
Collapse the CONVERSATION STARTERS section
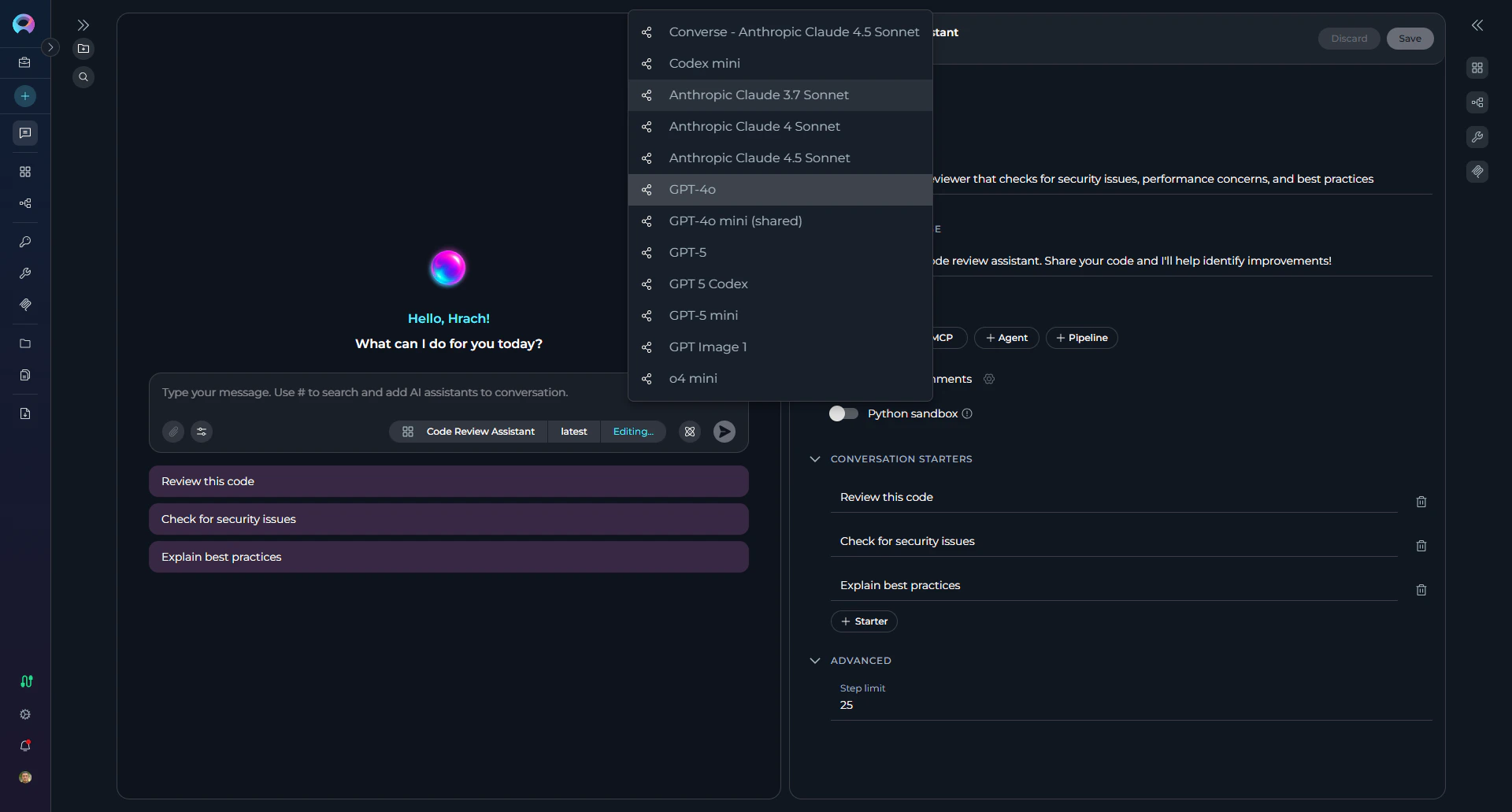815,458
